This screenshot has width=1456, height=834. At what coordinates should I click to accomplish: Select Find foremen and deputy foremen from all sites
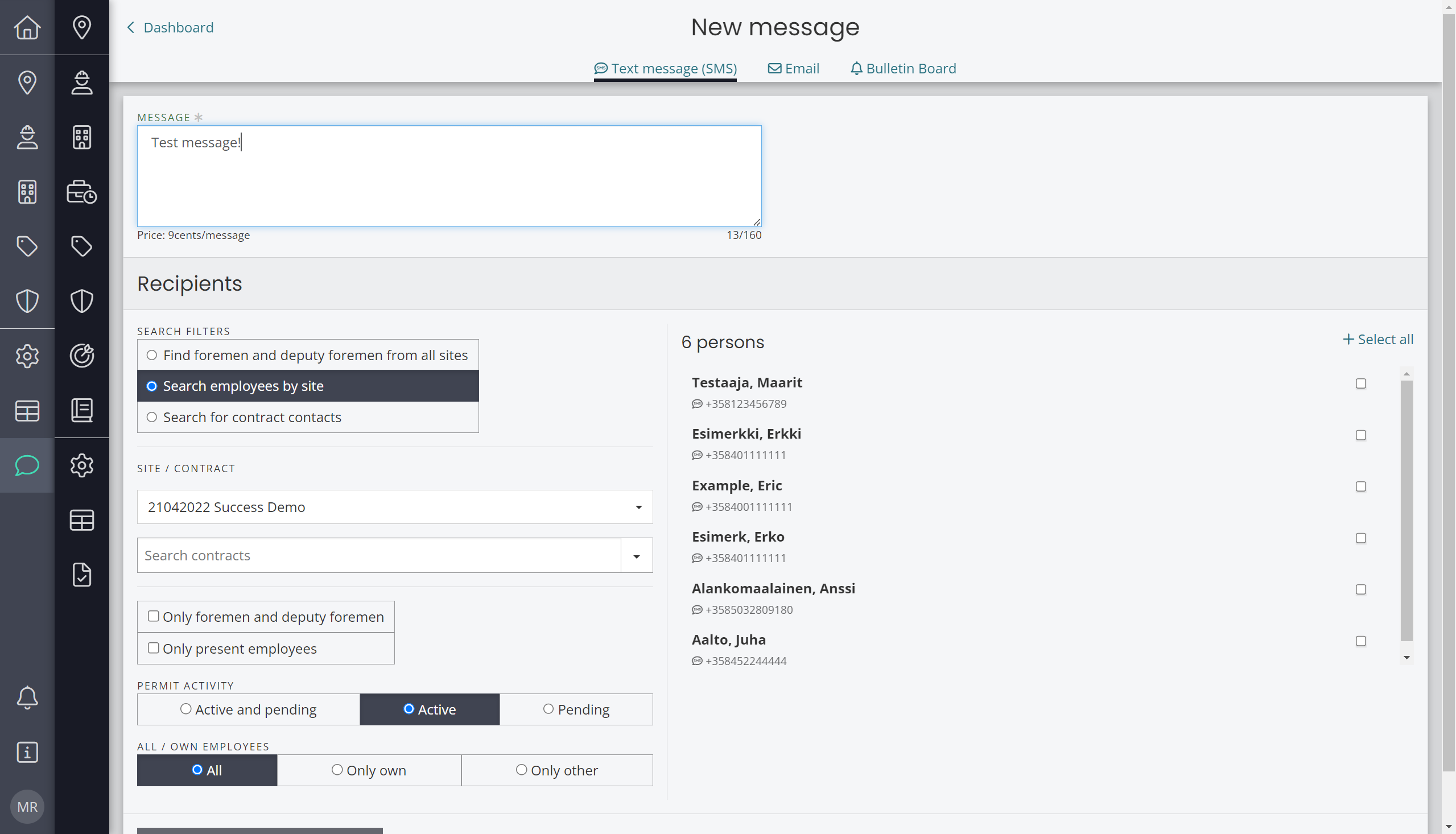point(308,355)
